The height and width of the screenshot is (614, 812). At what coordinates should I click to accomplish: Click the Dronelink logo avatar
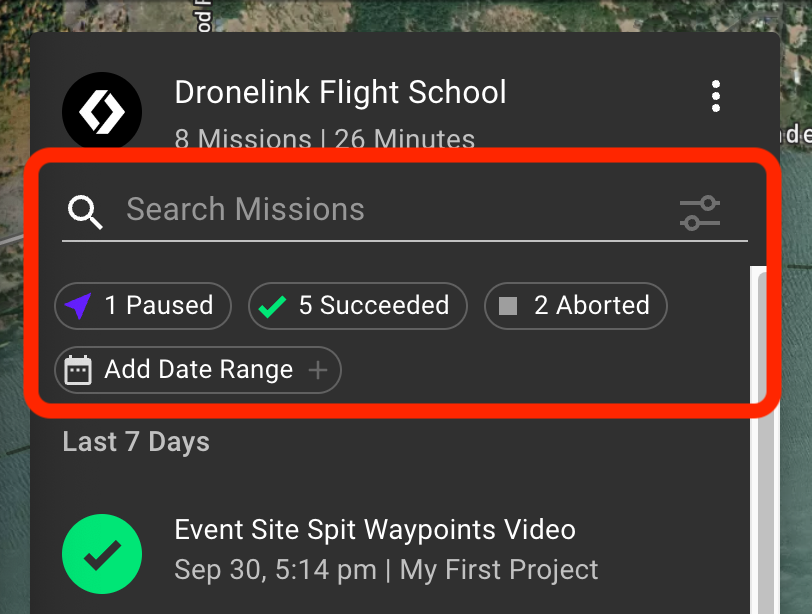102,111
